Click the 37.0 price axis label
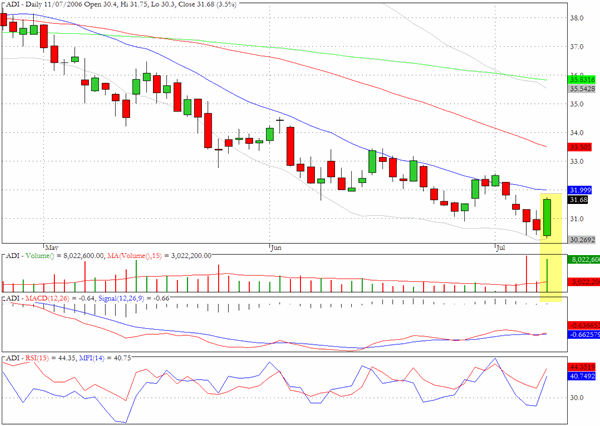 (x=577, y=47)
